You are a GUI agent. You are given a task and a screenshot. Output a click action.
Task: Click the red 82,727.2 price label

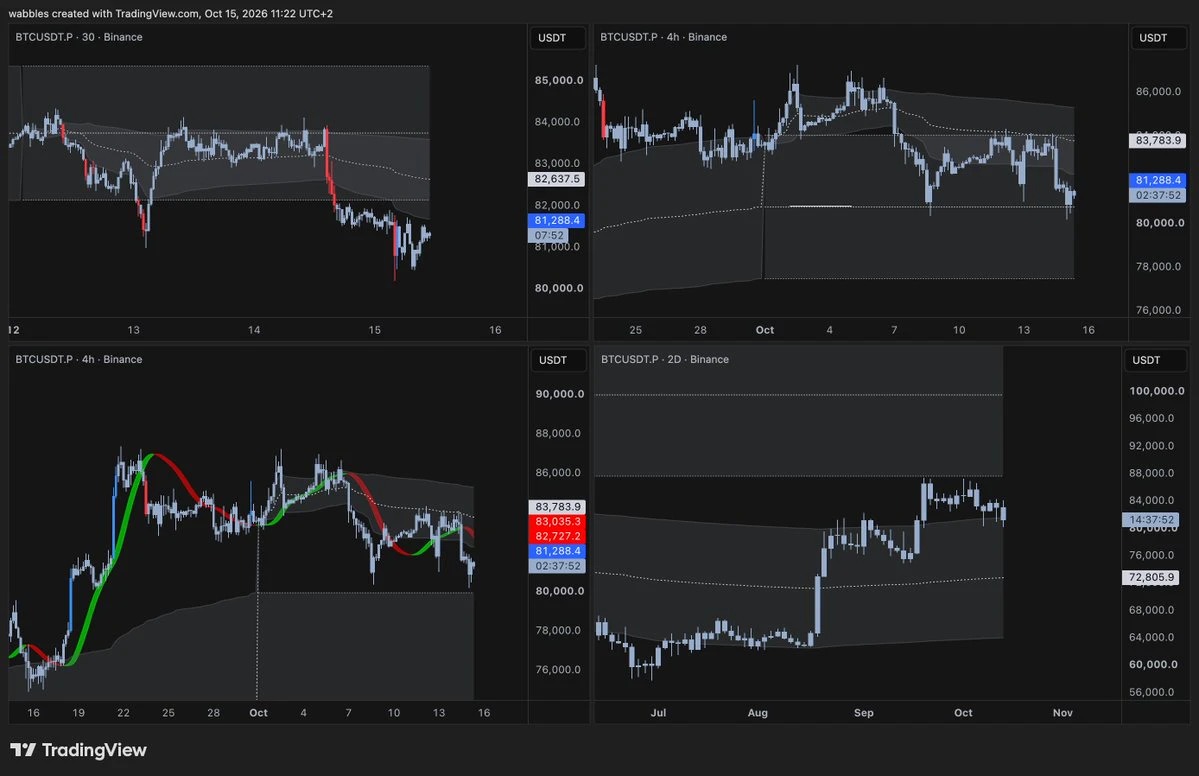(557, 536)
